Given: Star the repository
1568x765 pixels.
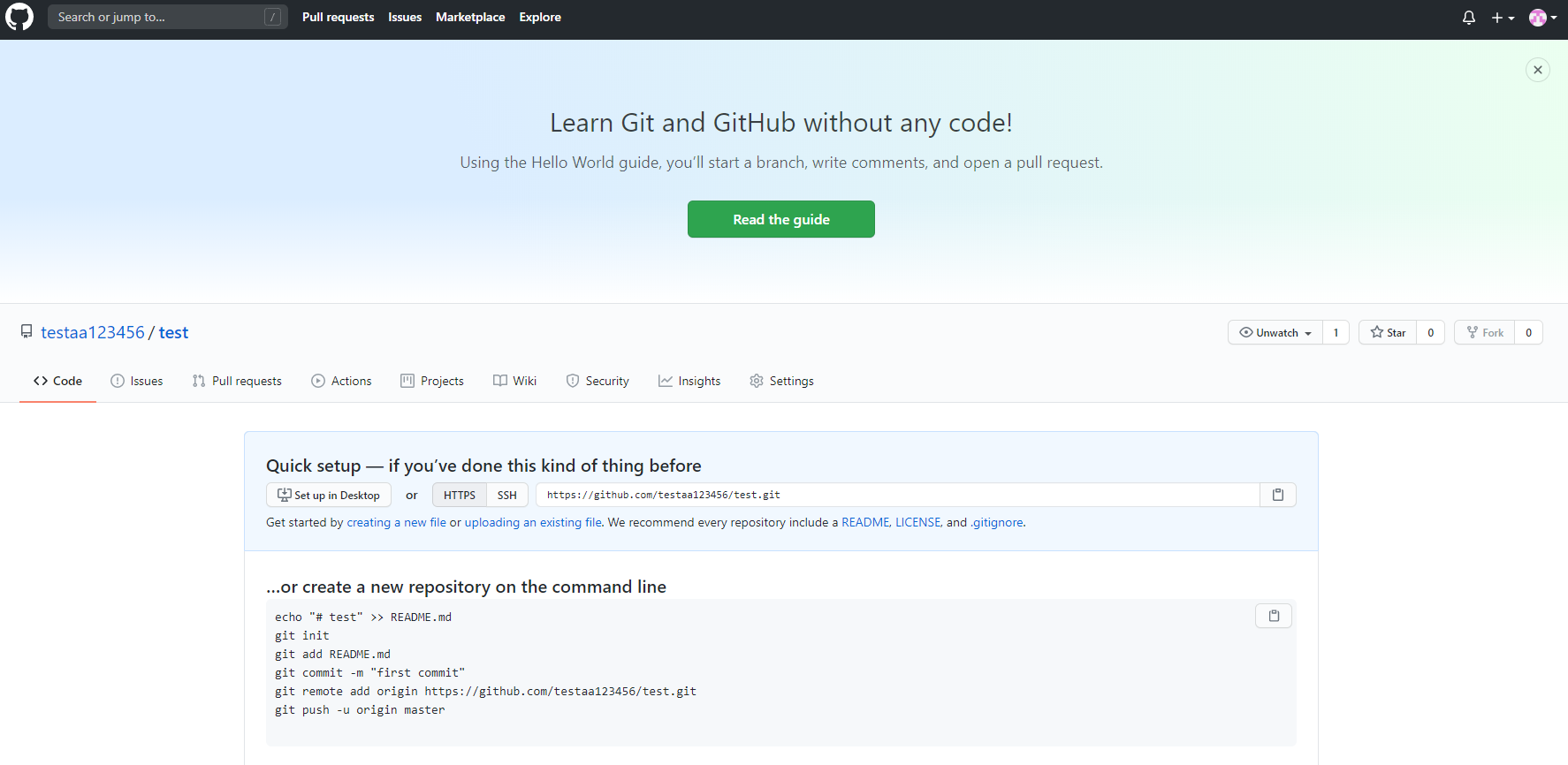Looking at the screenshot, I should point(1388,332).
